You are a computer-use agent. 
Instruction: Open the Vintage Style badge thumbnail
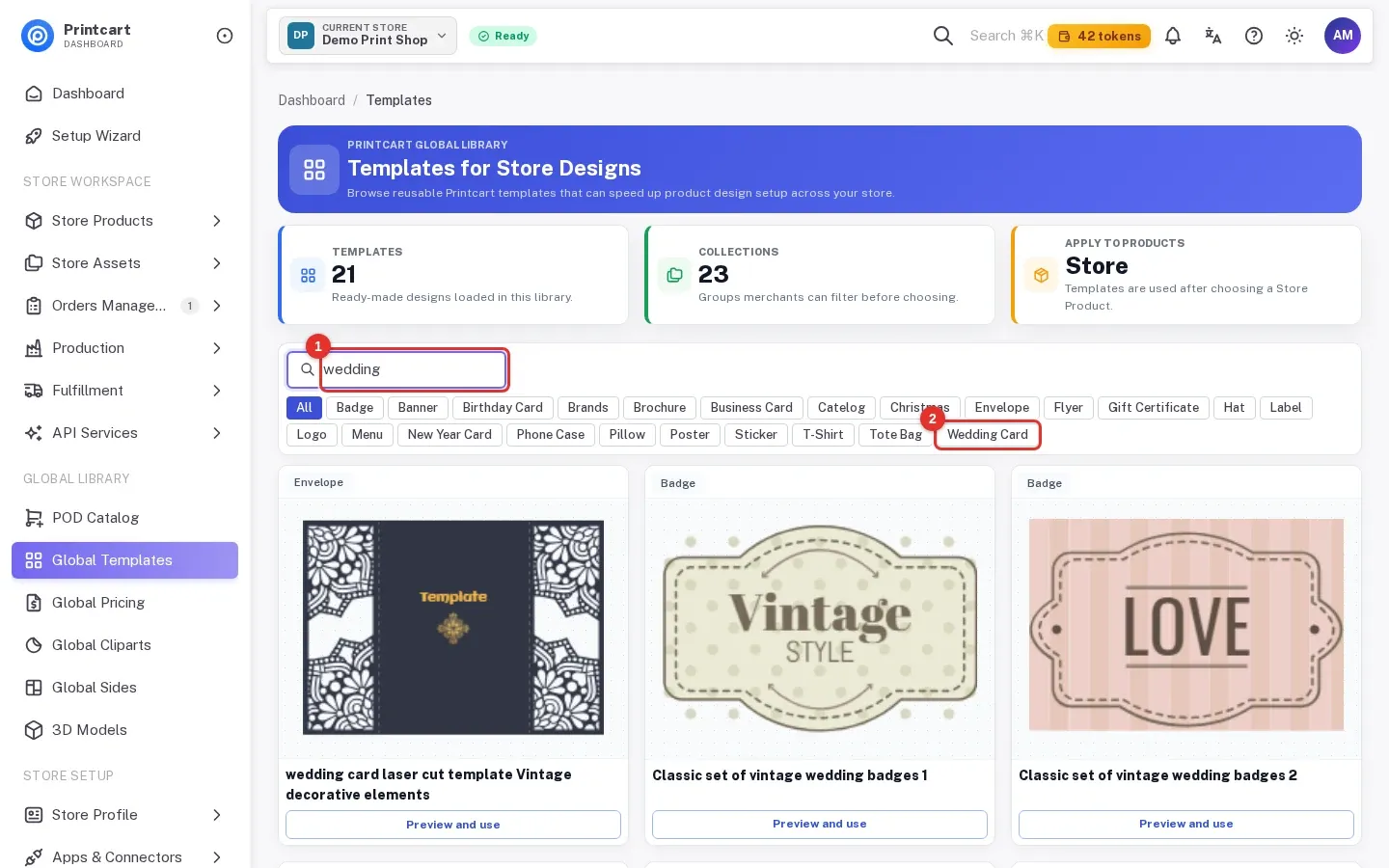(x=820, y=627)
